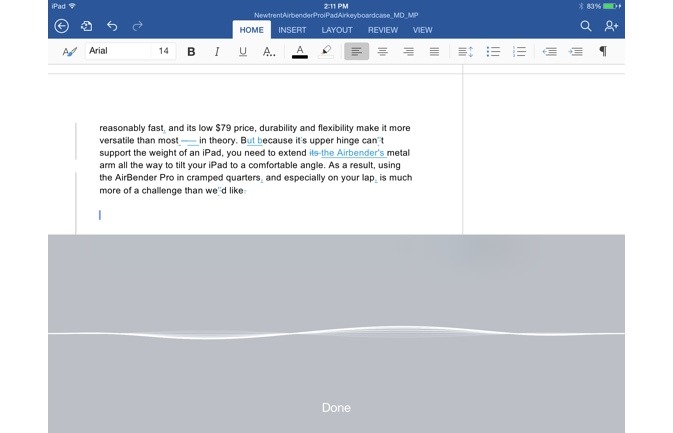Toggle italic formatting

click(x=217, y=51)
